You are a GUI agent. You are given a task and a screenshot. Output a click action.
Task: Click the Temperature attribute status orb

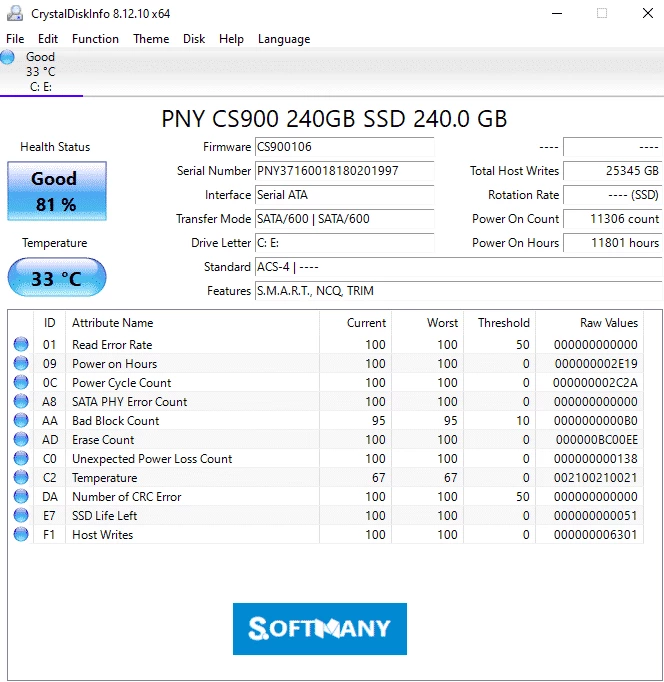21,478
